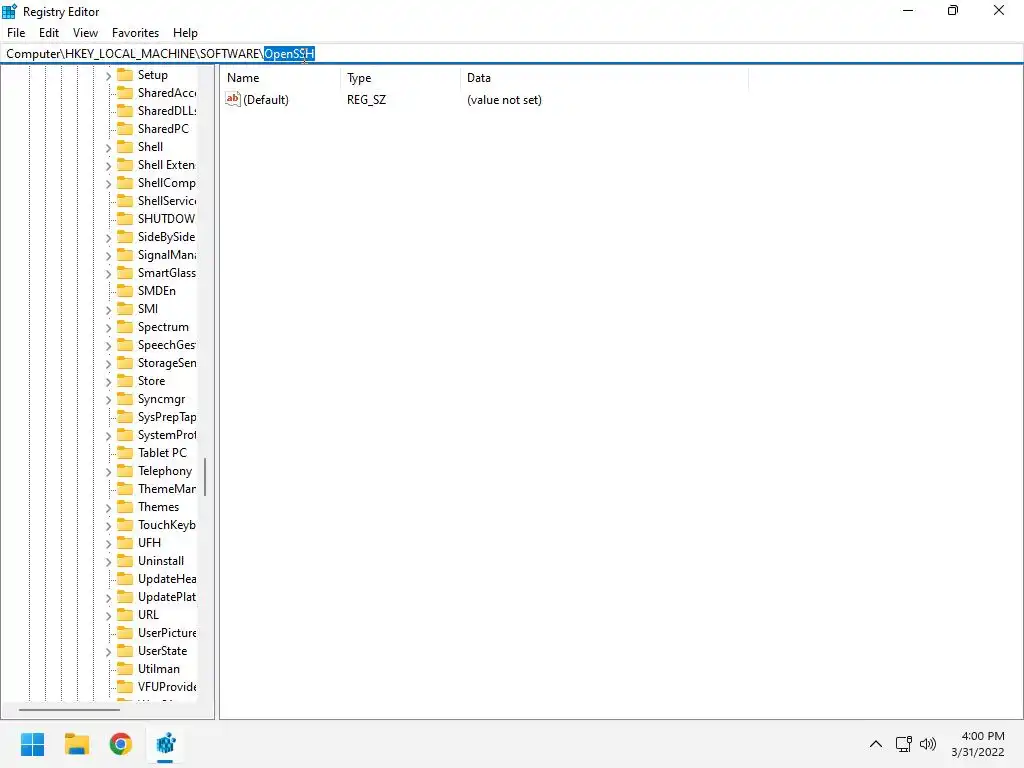The height and width of the screenshot is (768, 1024).
Task: Select the UserPicture key label
Action: (x=167, y=633)
